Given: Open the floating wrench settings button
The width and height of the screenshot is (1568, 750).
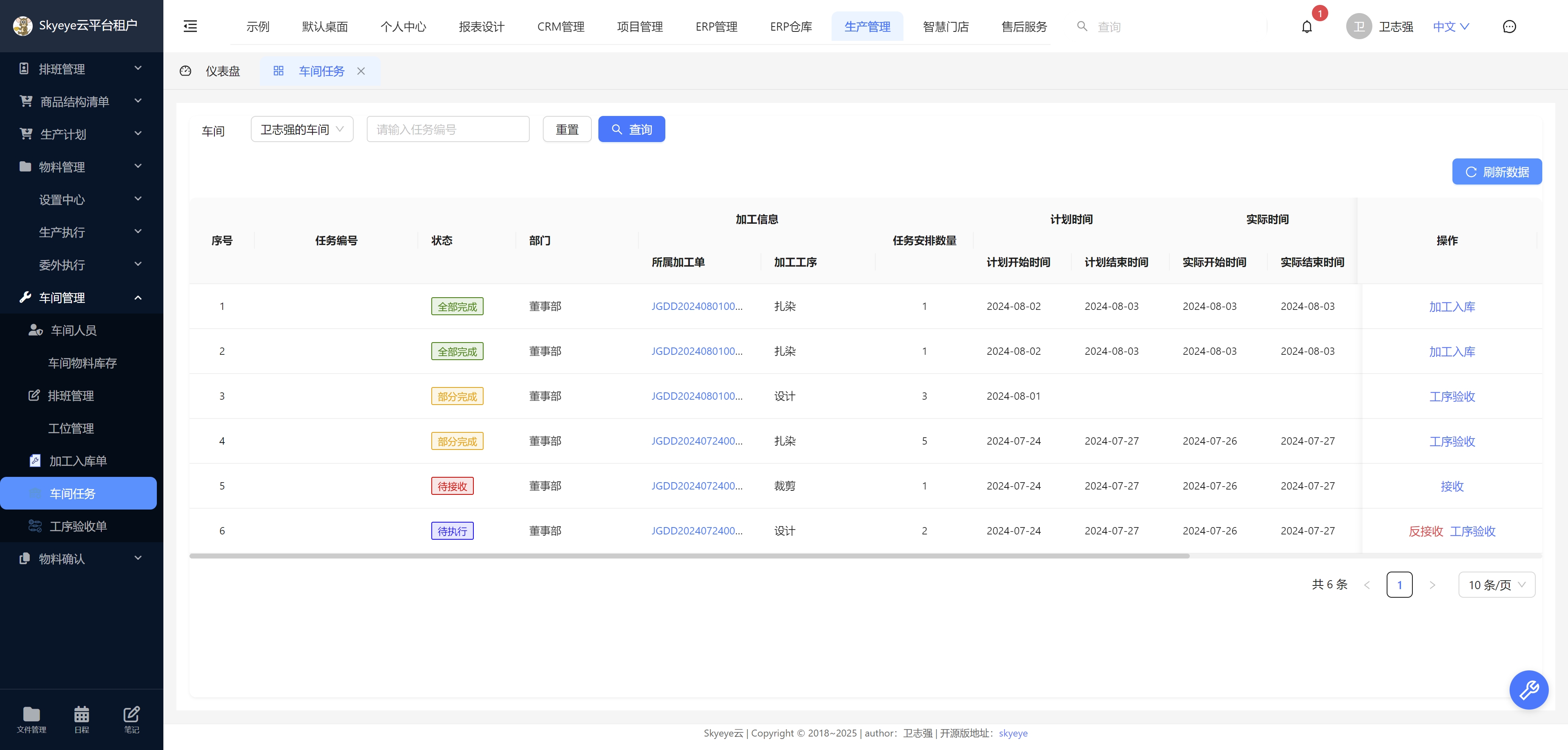Looking at the screenshot, I should (1528, 690).
